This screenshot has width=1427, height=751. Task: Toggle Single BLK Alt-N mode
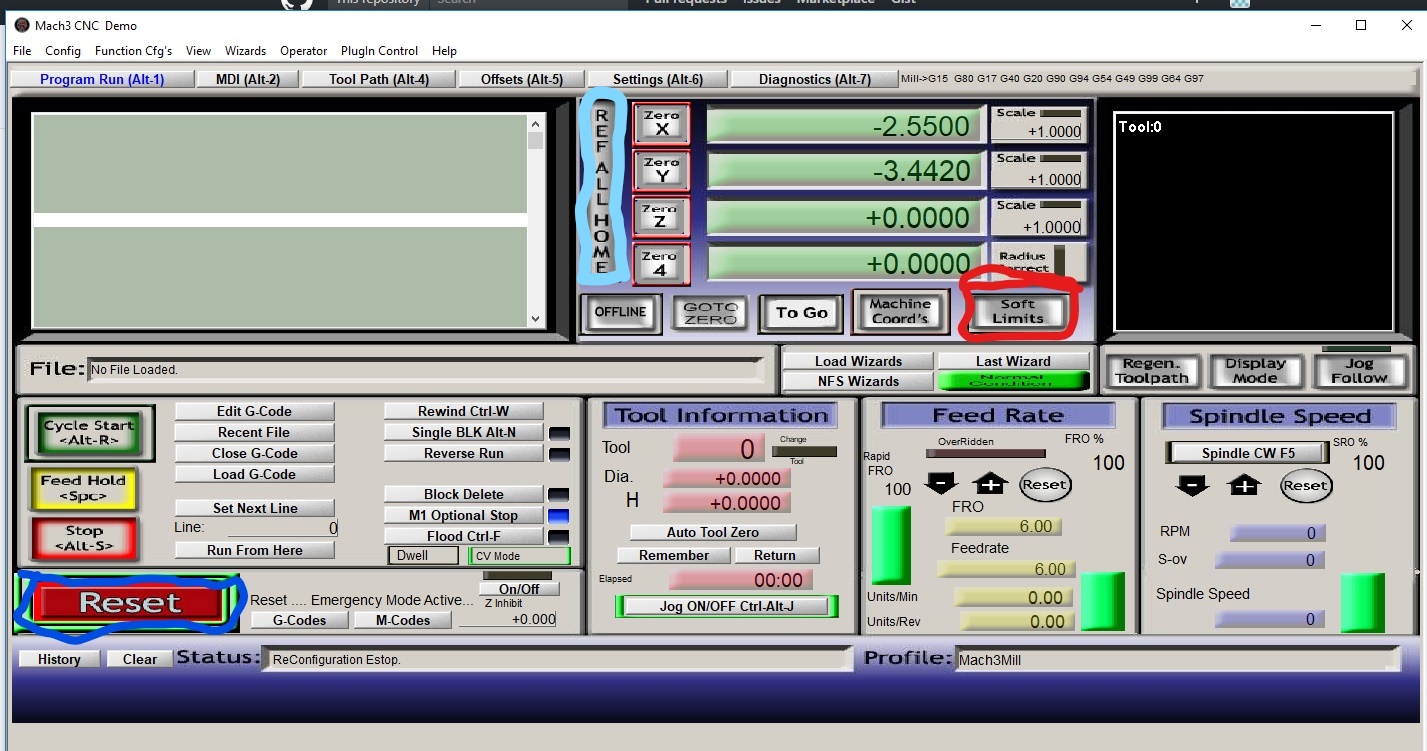click(x=464, y=432)
